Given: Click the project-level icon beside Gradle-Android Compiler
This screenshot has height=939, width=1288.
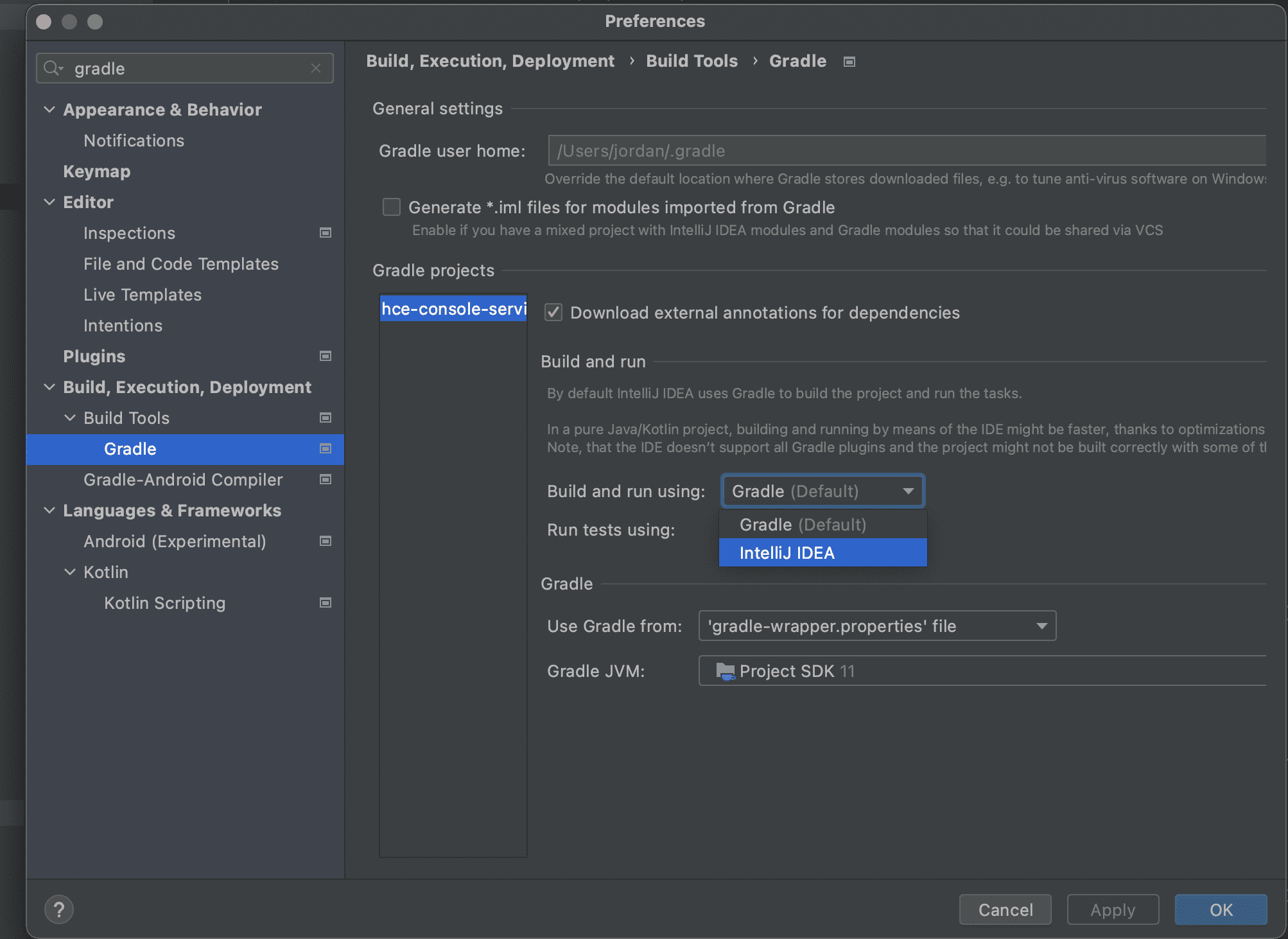Looking at the screenshot, I should pyautogui.click(x=326, y=479).
